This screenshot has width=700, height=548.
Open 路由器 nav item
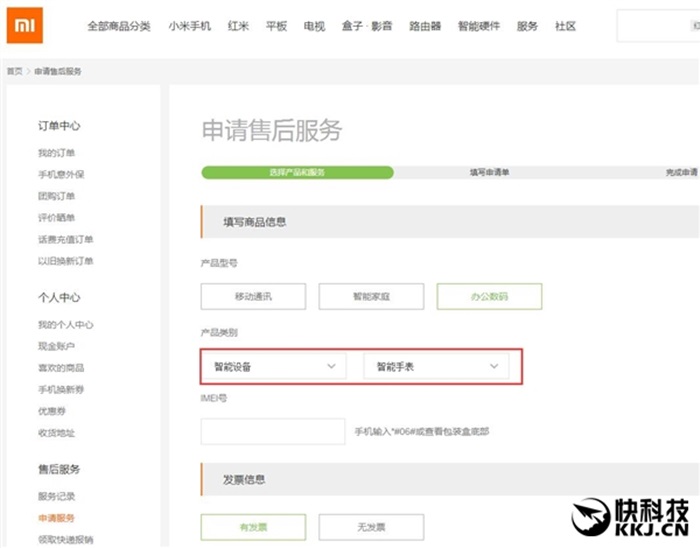click(x=425, y=26)
